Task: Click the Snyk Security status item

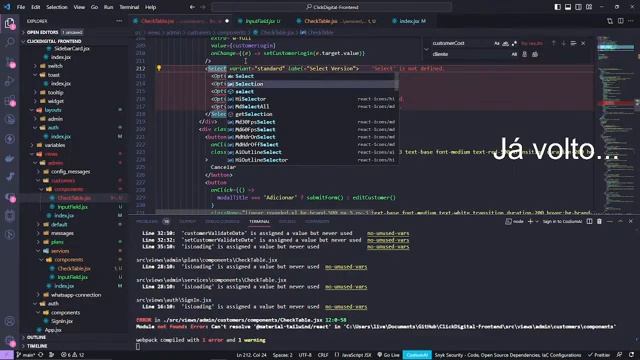Action: 507,355
